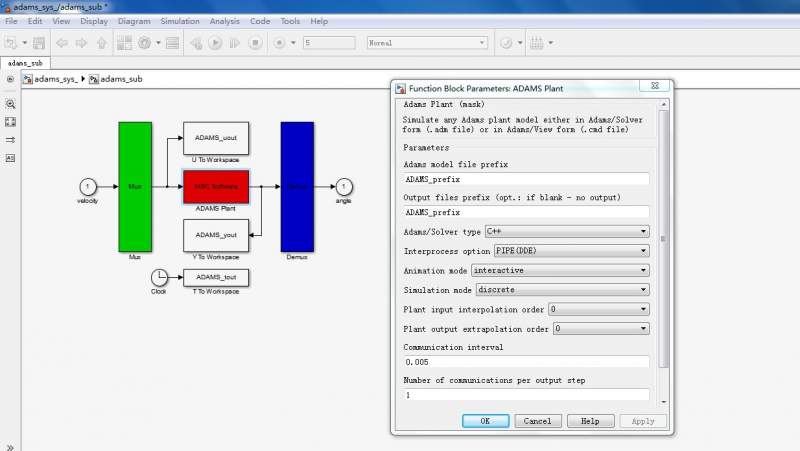The width and height of the screenshot is (800, 451).
Task: Toggle the Hide/Show Model Browser icon
Action: pyautogui.click(x=10, y=79)
